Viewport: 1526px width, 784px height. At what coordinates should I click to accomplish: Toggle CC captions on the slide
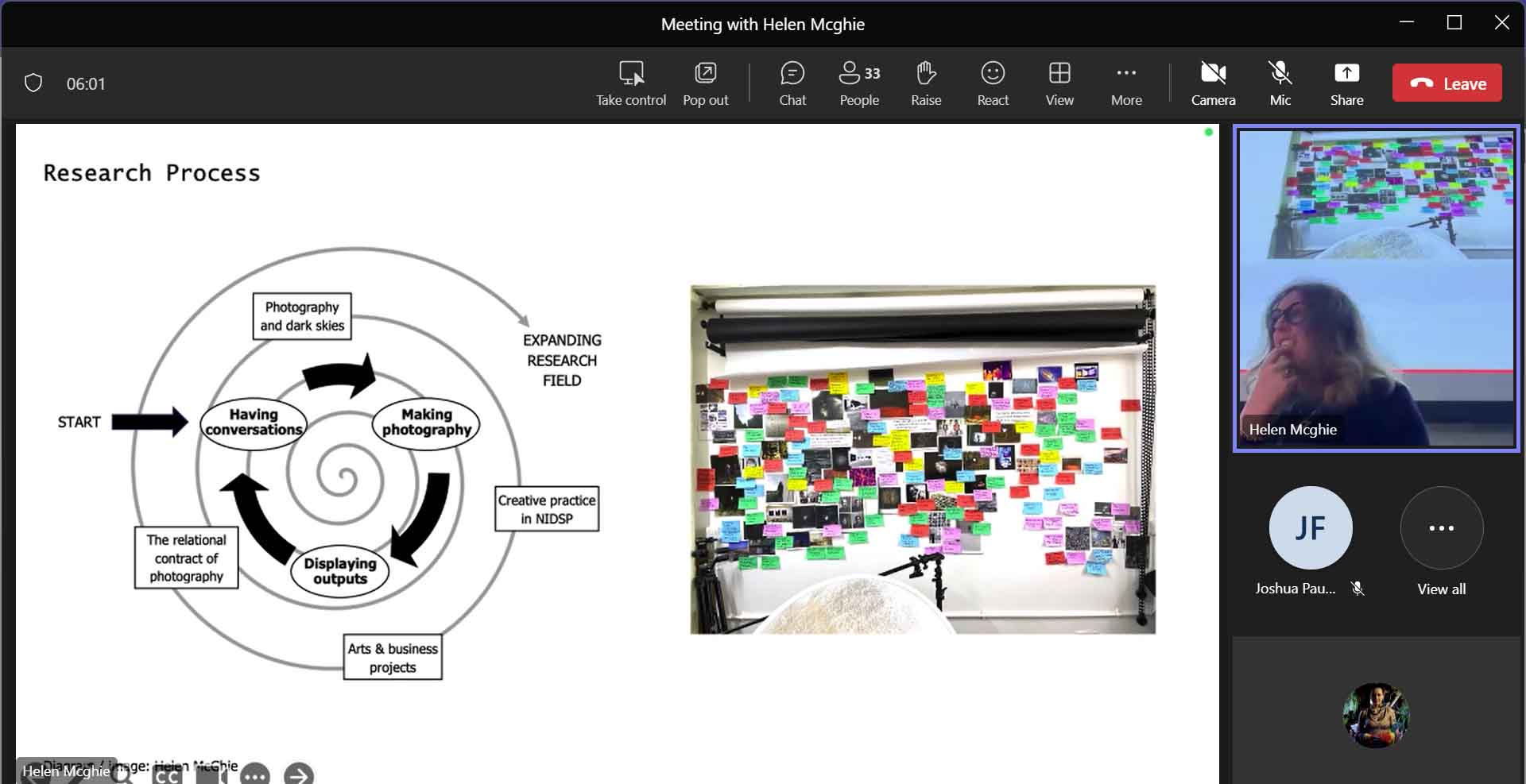point(167,776)
